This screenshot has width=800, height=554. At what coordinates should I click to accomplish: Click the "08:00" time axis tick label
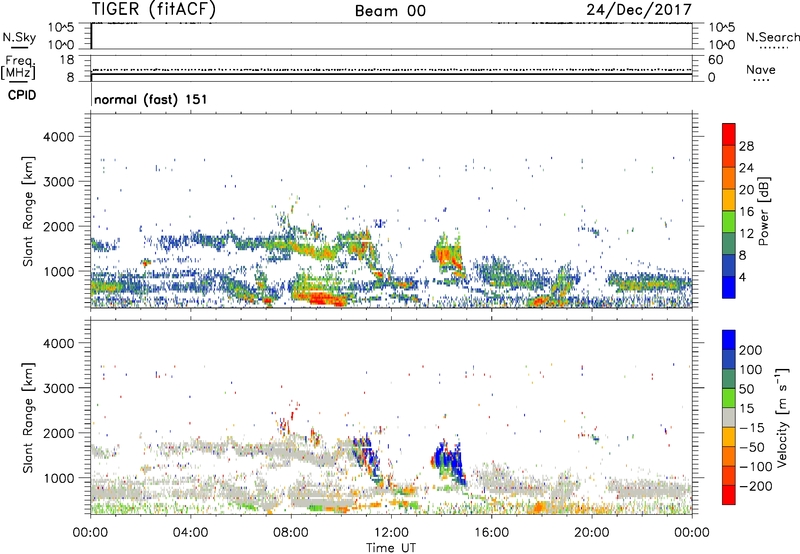tap(291, 532)
